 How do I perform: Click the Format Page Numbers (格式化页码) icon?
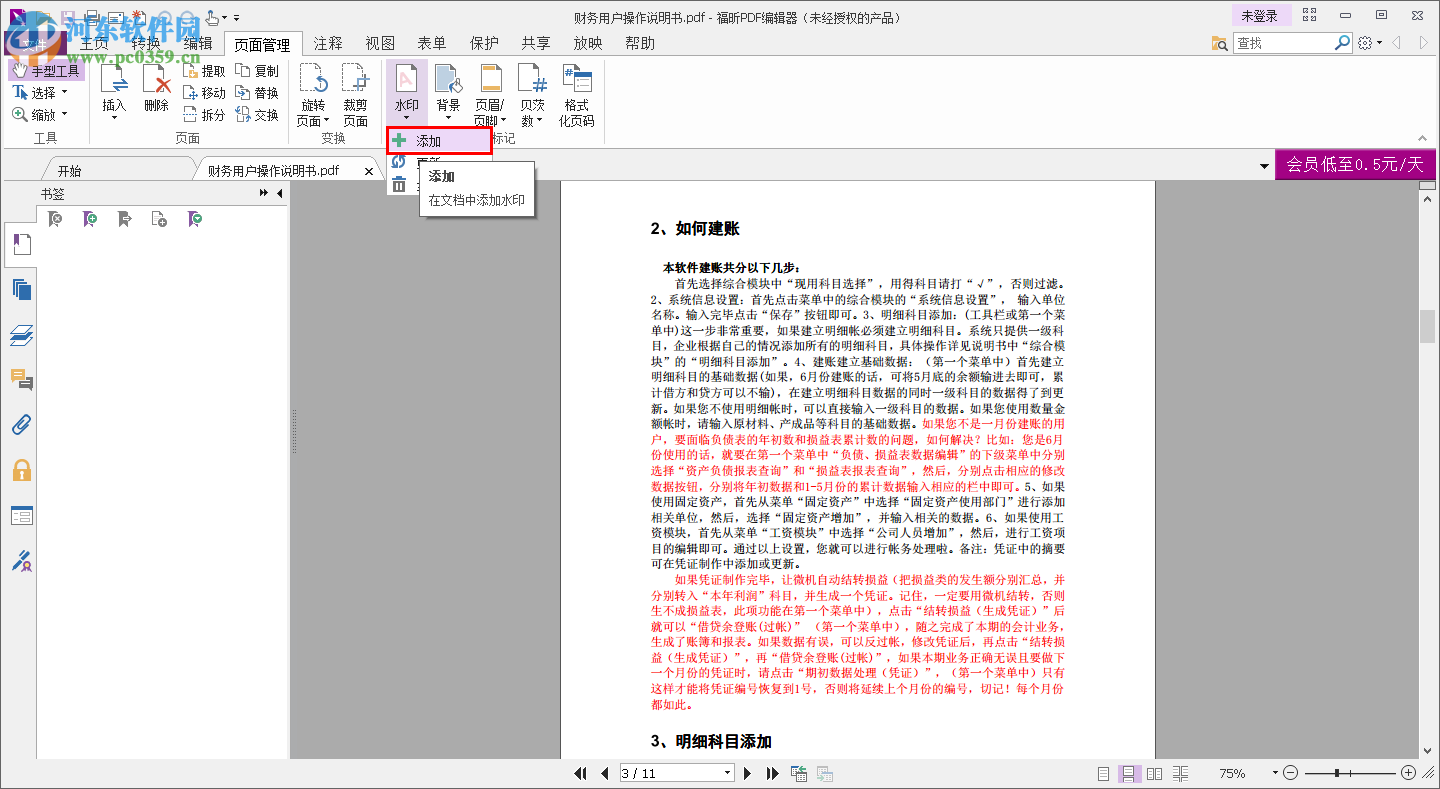point(576,80)
